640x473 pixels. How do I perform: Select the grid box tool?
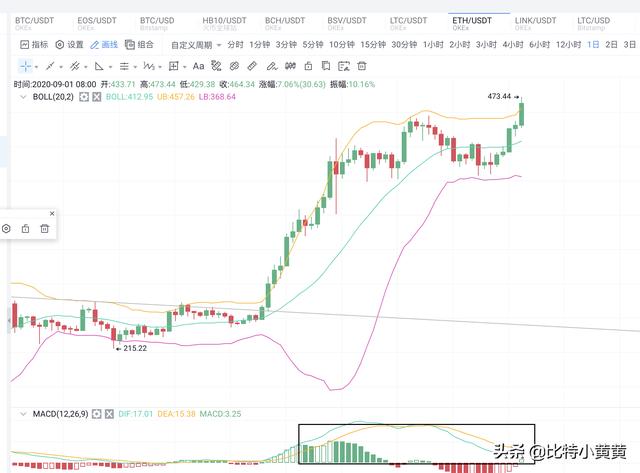pos(174,66)
